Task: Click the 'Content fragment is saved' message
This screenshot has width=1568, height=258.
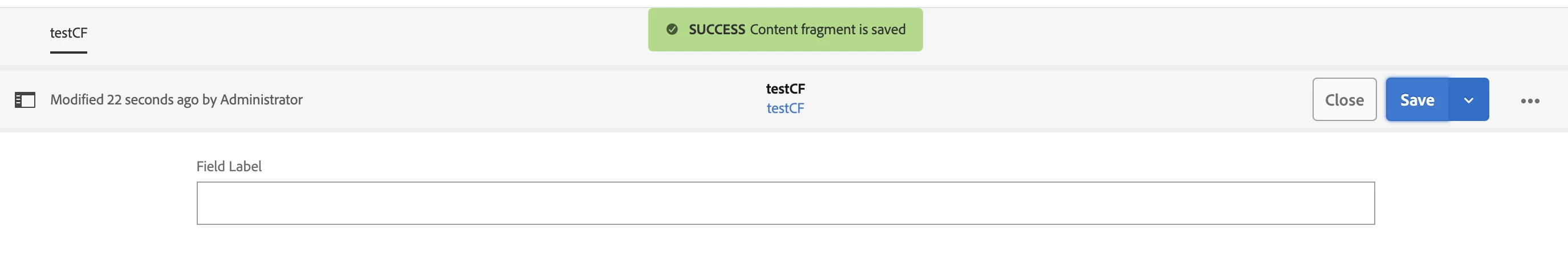Action: click(827, 29)
